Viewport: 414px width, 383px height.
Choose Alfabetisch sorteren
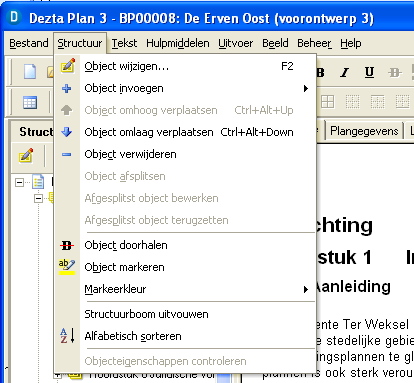pos(185,336)
